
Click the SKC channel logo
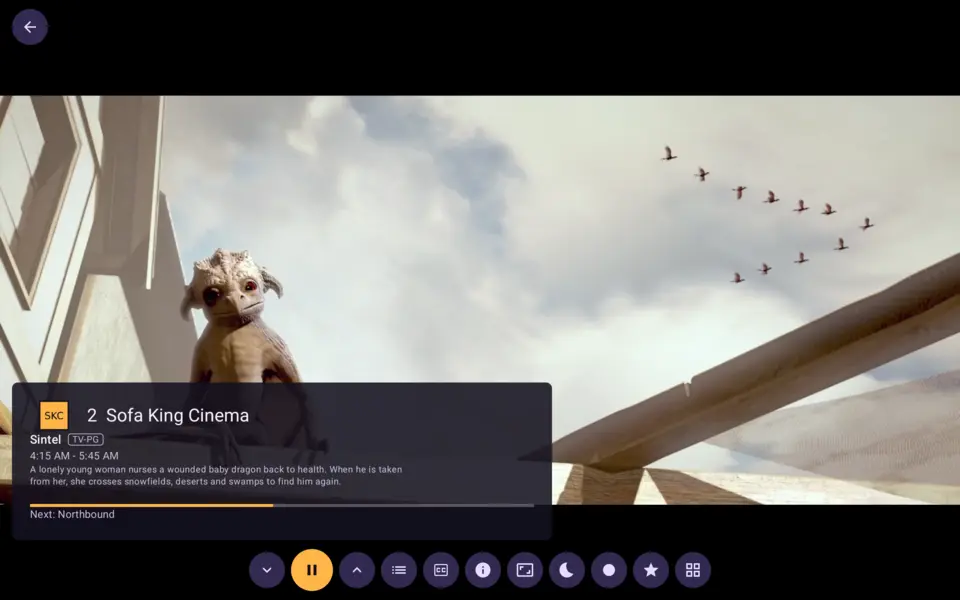coord(54,415)
